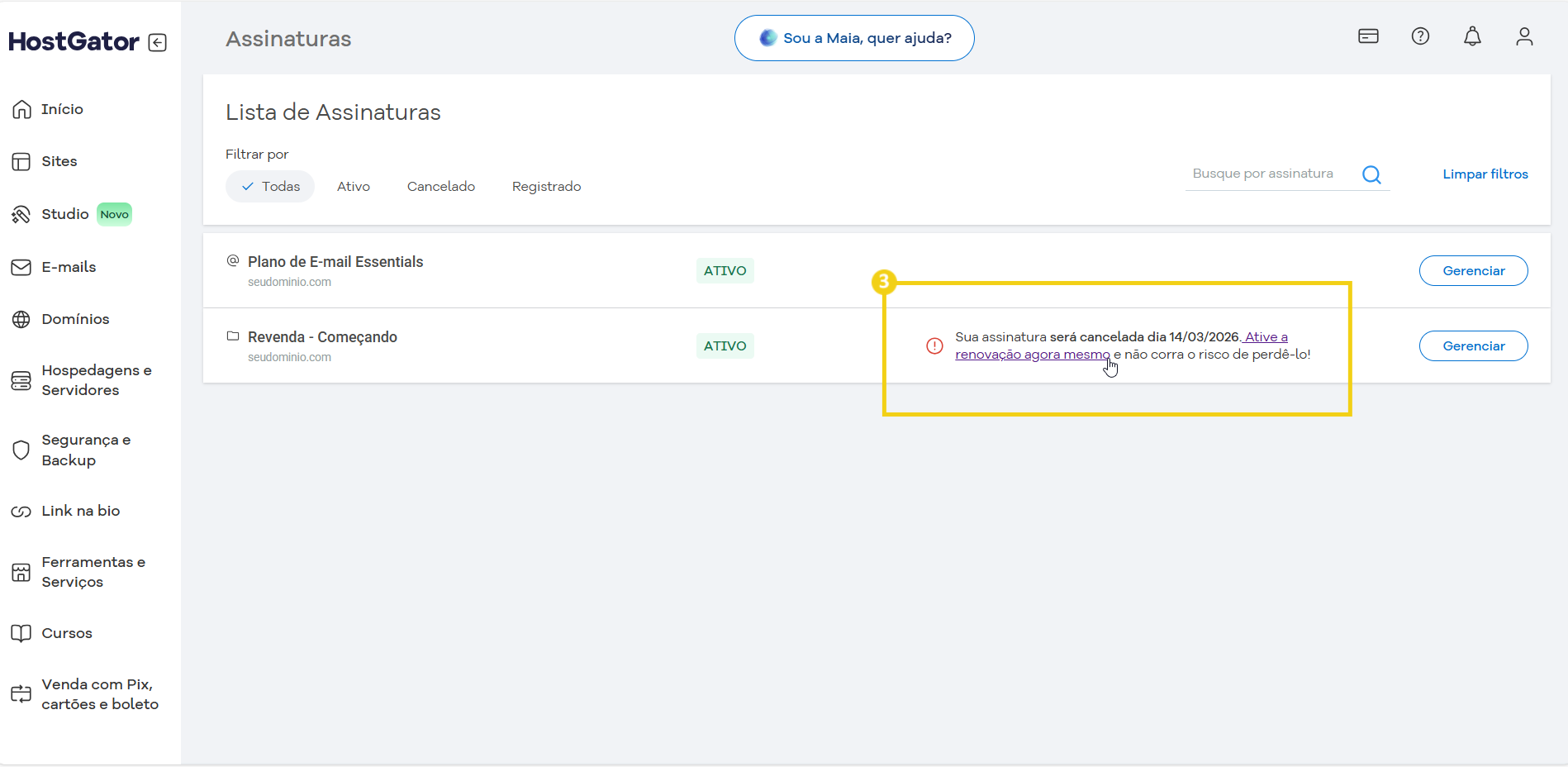Open Segurança e Backup menu item
The image size is (1568, 767).
click(86, 450)
